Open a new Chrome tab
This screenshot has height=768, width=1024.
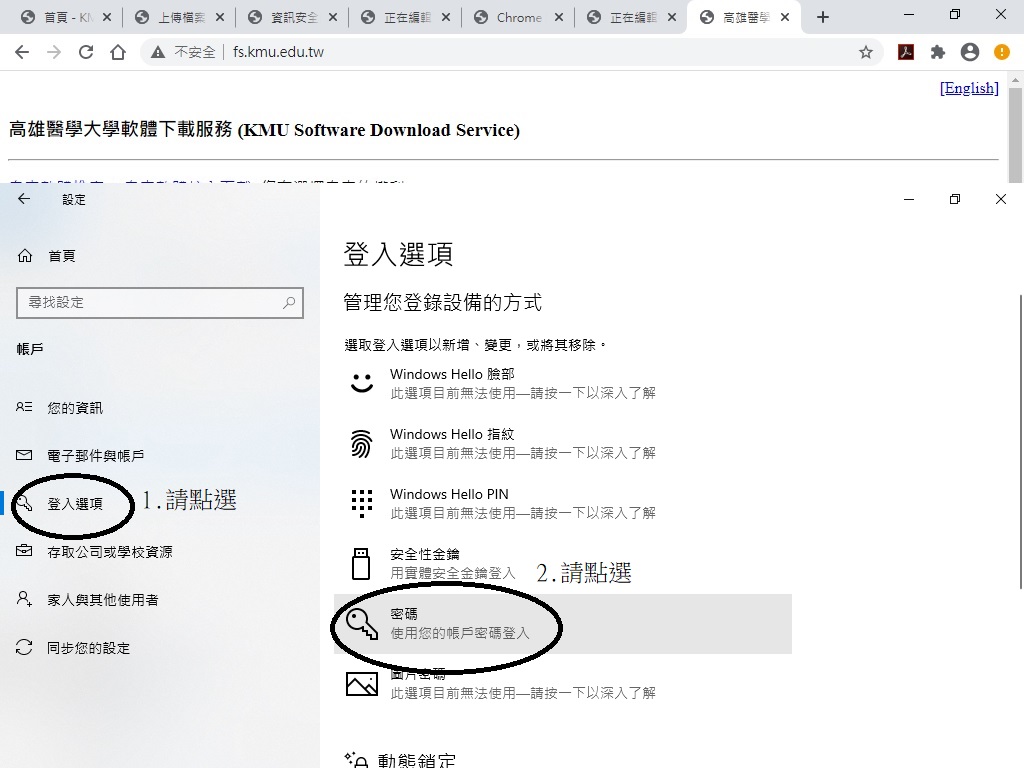[823, 18]
